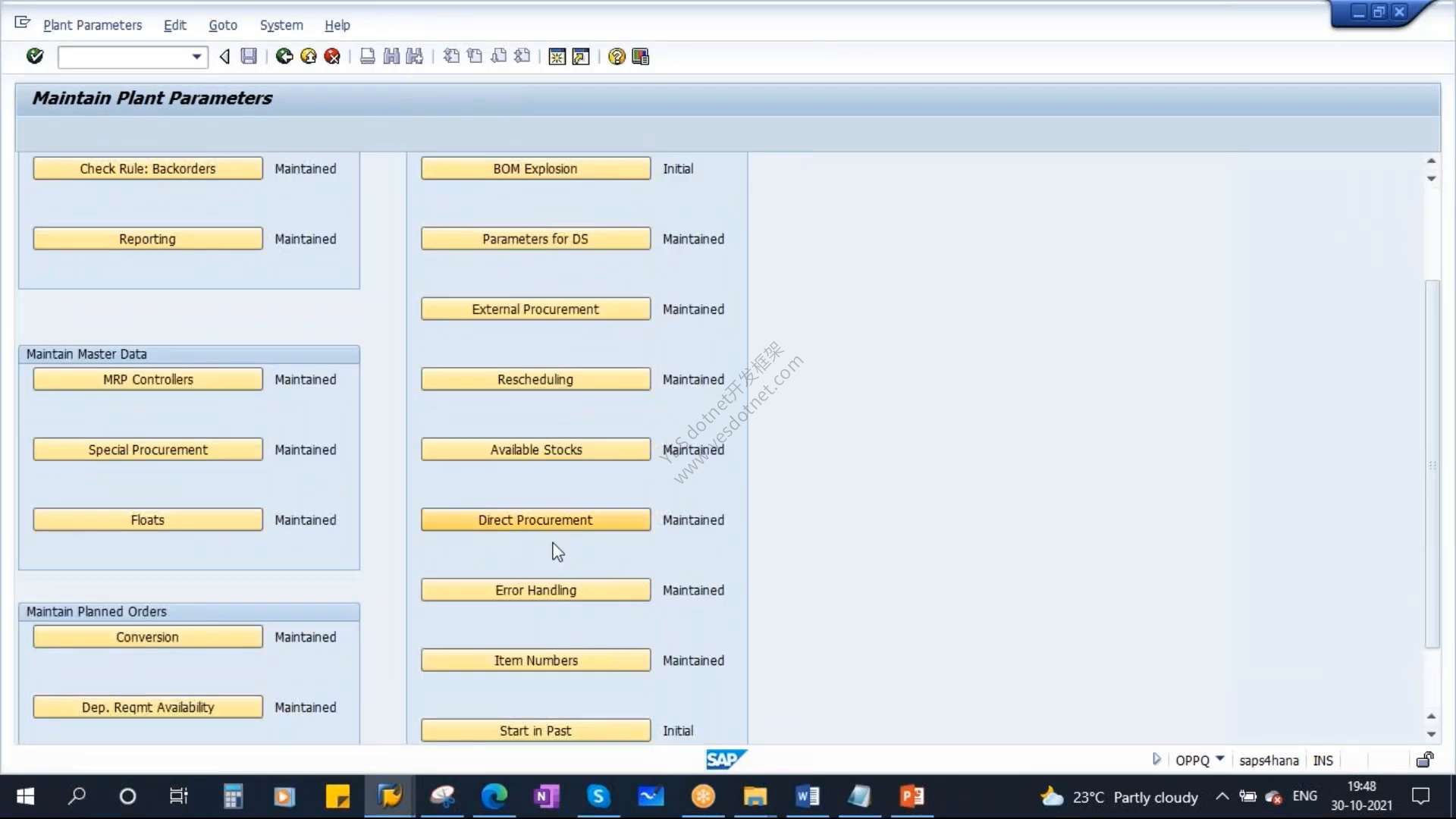Screen dimensions: 1456x819
Task: Open the Windows Start menu
Action: click(x=25, y=796)
